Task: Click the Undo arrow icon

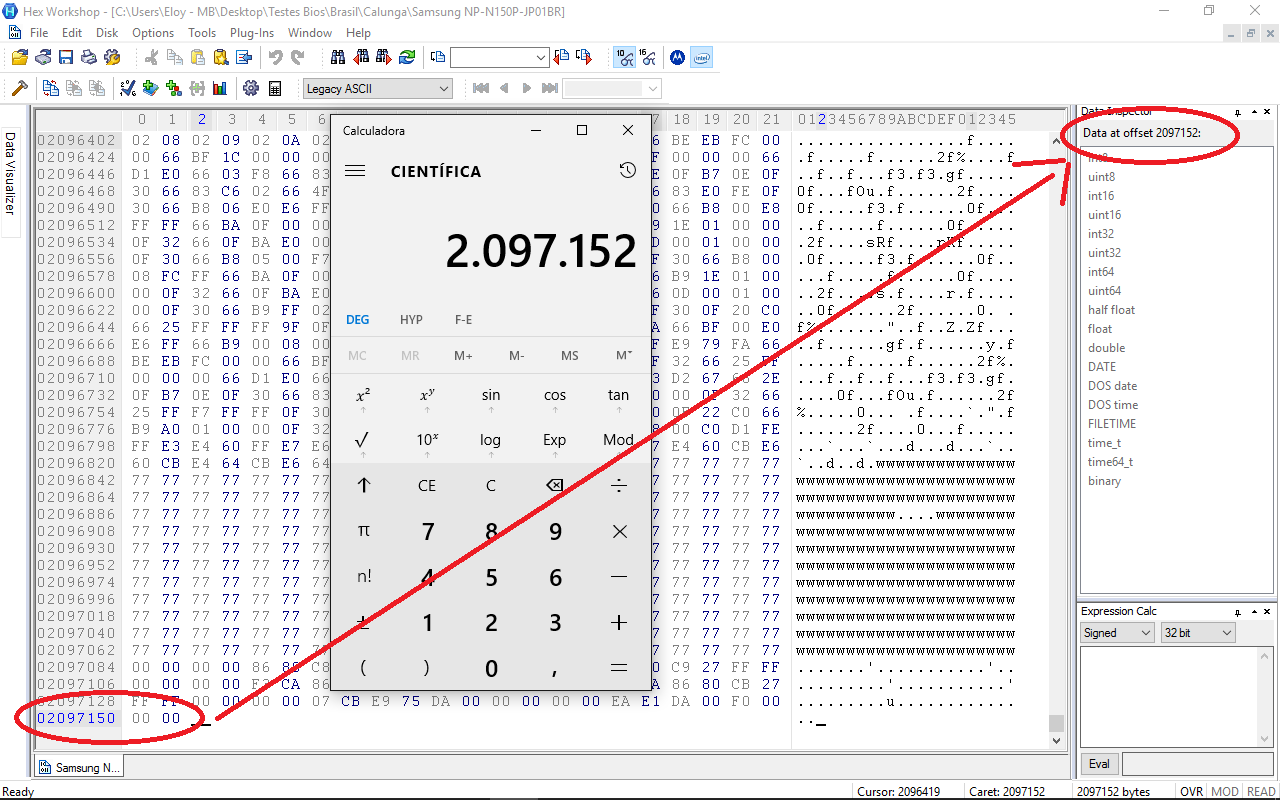Action: click(x=275, y=57)
